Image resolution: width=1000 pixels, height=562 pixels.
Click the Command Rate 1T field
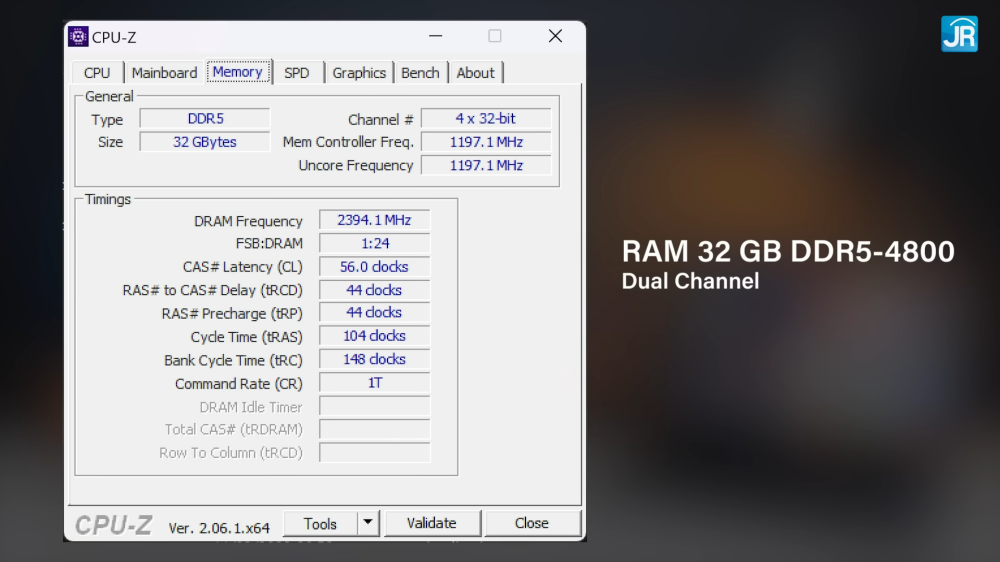374,383
